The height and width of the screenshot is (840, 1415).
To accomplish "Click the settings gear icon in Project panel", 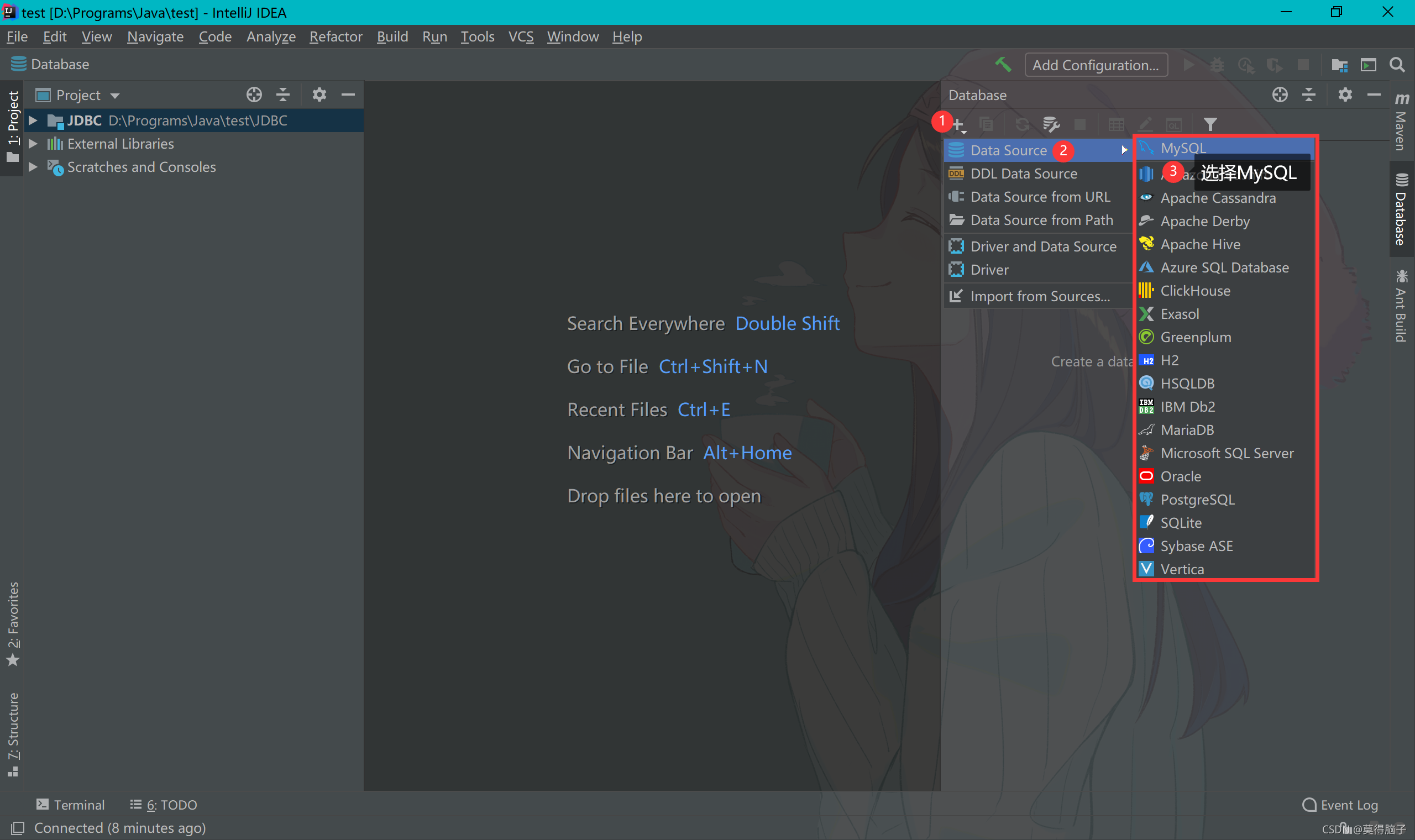I will click(x=319, y=94).
